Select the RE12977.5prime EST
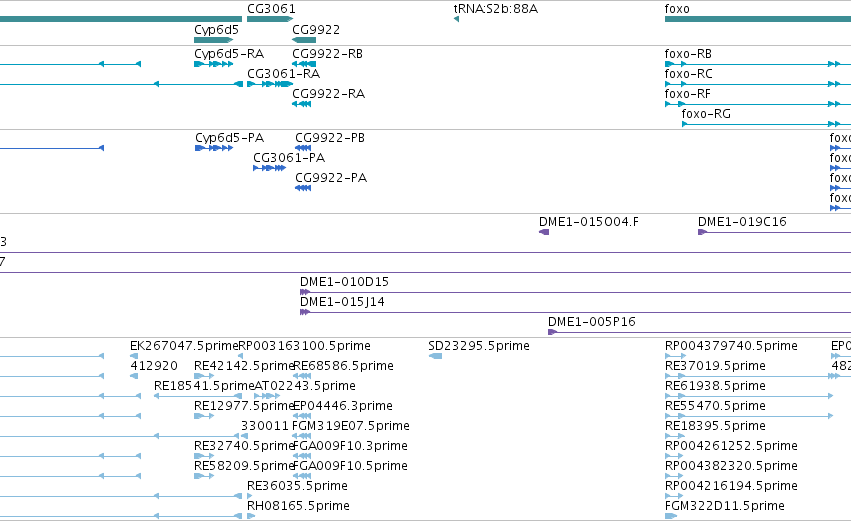The width and height of the screenshot is (851, 521). pyautogui.click(x=244, y=406)
